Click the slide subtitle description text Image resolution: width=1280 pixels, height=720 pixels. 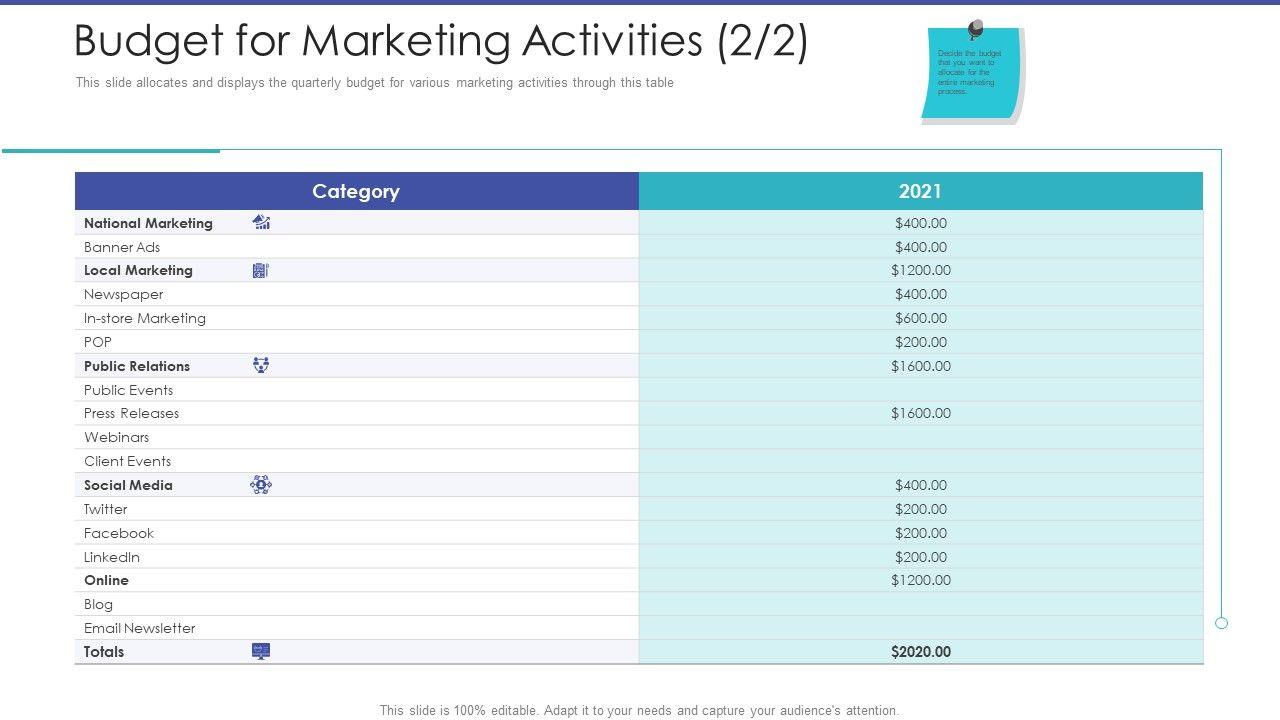[x=374, y=83]
